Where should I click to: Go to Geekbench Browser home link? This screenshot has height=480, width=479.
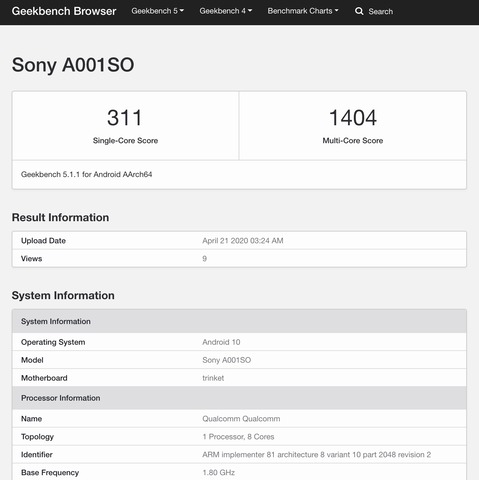click(x=64, y=11)
